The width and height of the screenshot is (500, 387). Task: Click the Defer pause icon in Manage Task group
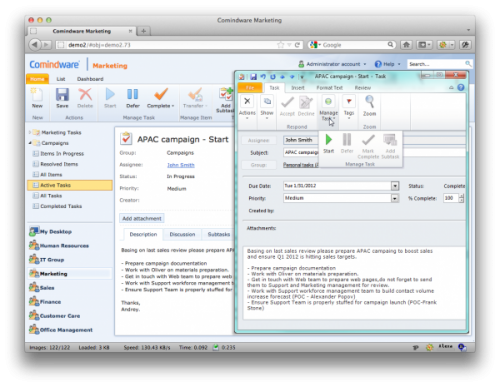[133, 94]
